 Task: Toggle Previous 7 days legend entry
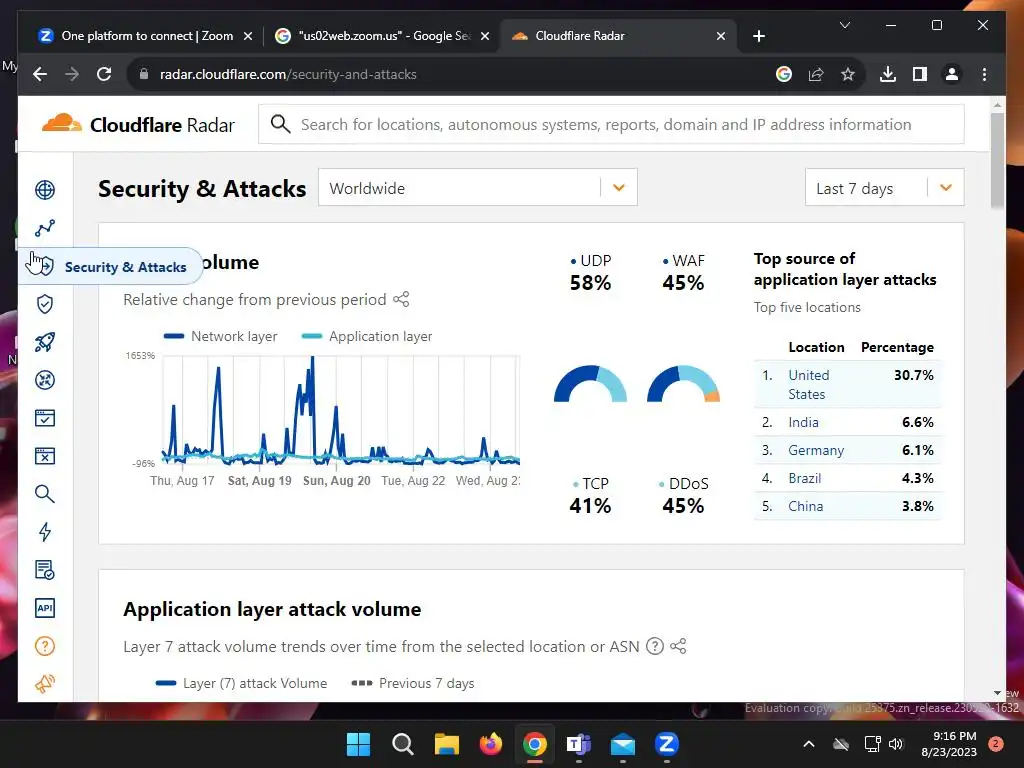413,683
